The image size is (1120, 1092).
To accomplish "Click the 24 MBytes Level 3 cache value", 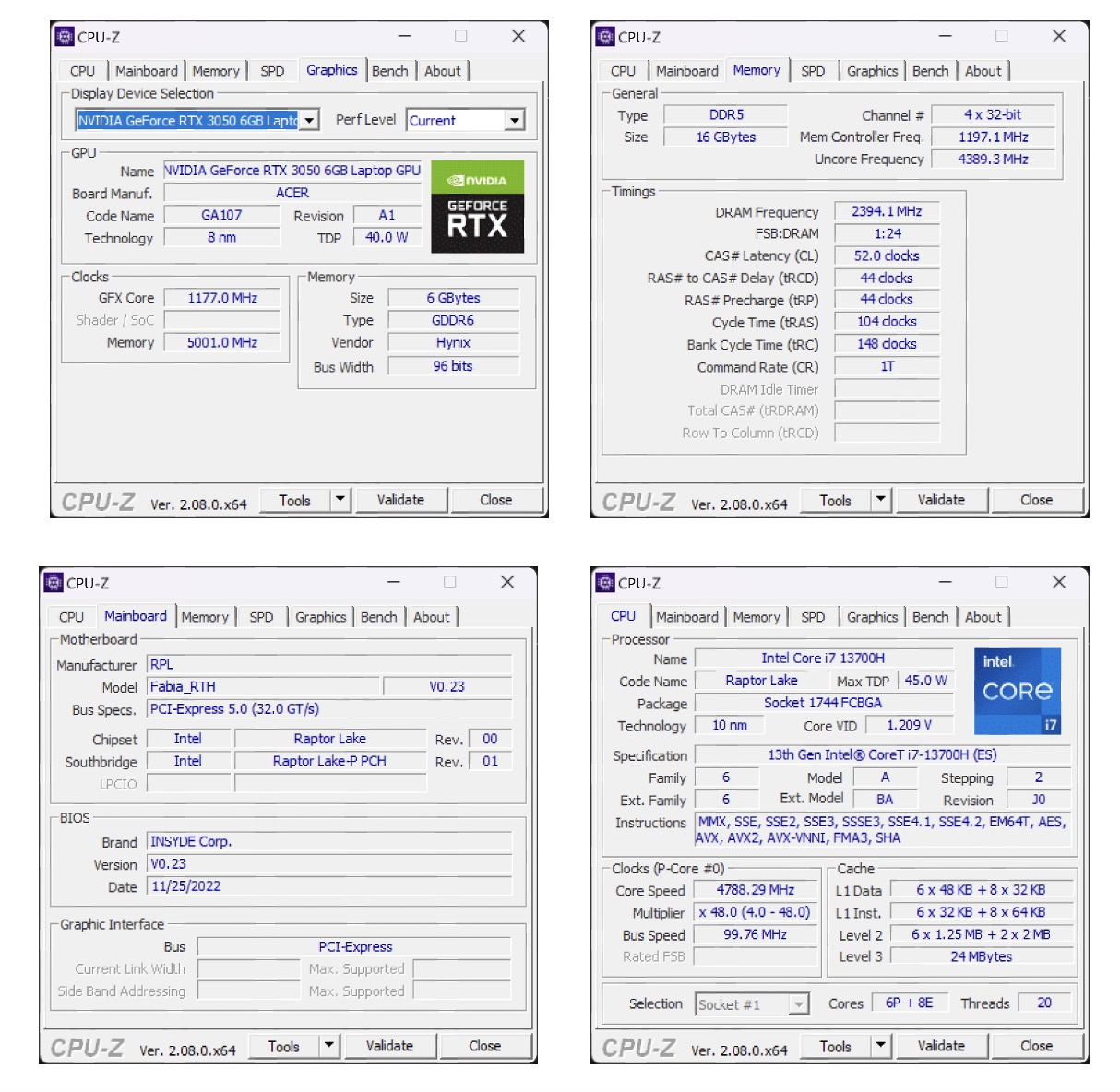I will click(x=982, y=956).
